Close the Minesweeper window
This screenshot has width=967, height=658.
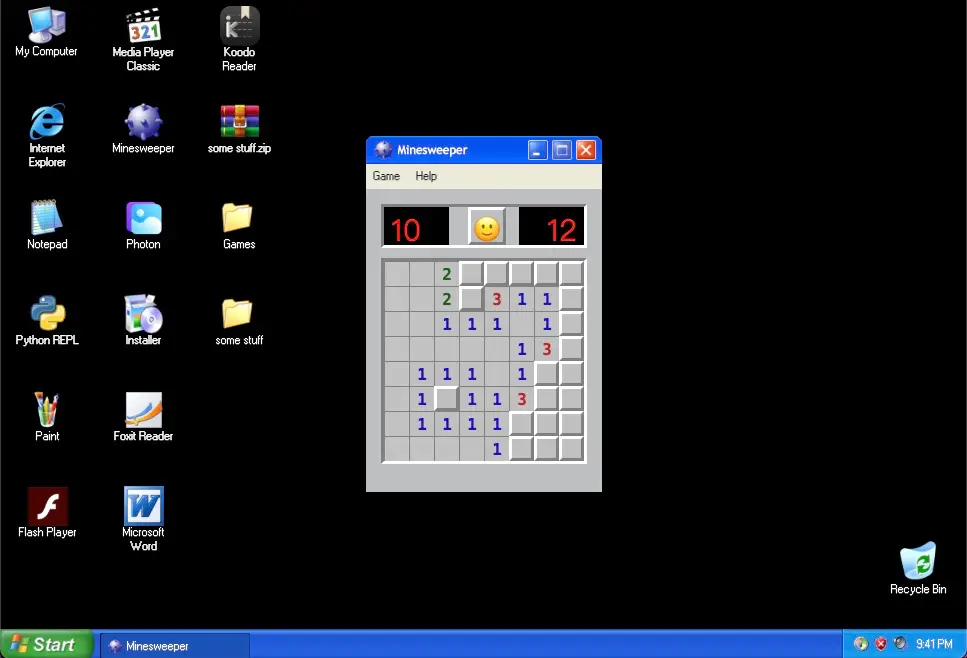click(x=585, y=150)
